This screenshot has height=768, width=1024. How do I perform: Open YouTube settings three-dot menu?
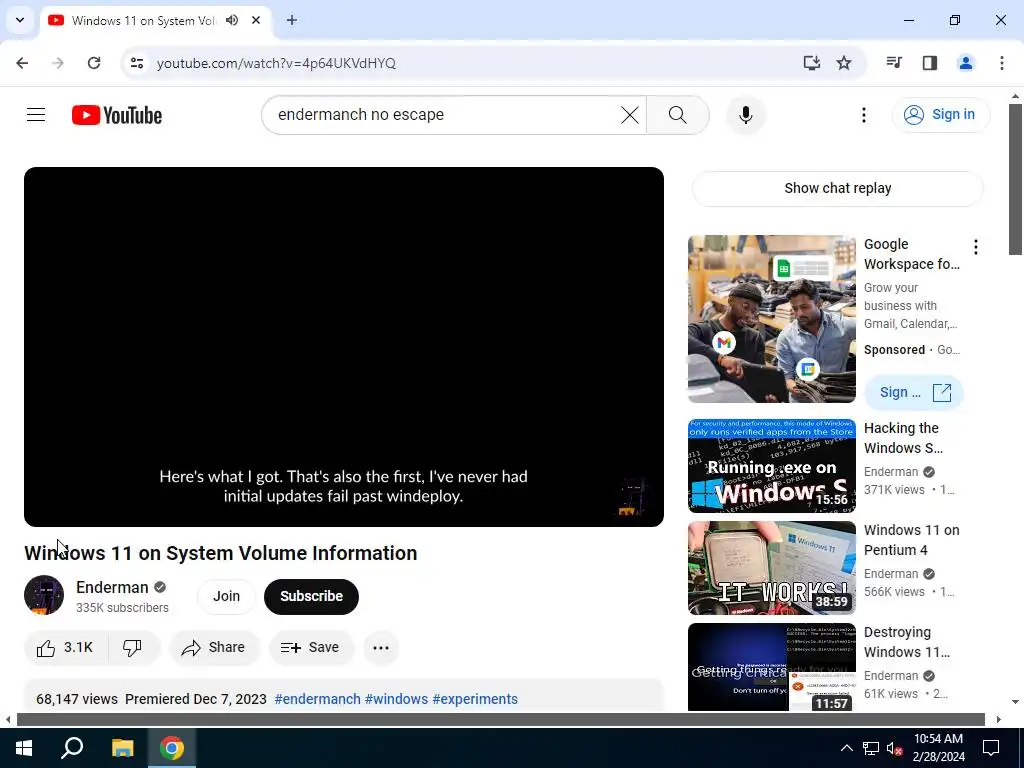coord(863,115)
